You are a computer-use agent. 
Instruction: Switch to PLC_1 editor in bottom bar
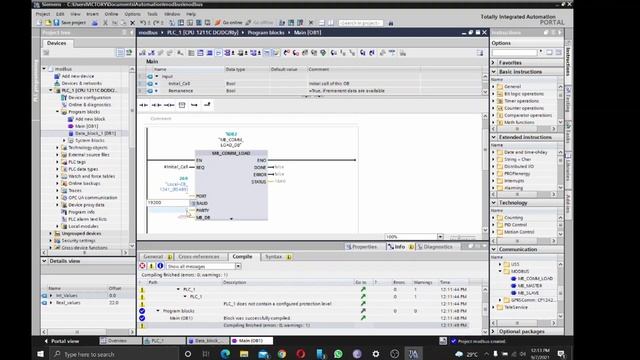click(164, 341)
